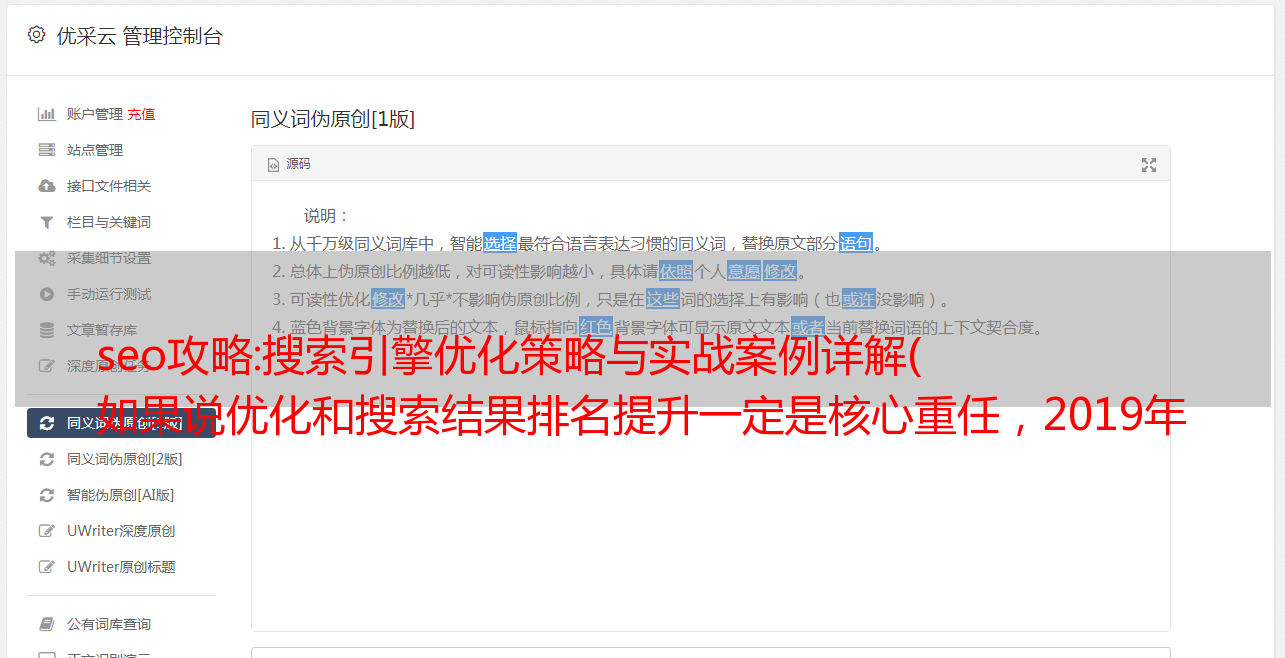Click the 源码 source code button
The width and height of the screenshot is (1285, 658).
pos(289,164)
